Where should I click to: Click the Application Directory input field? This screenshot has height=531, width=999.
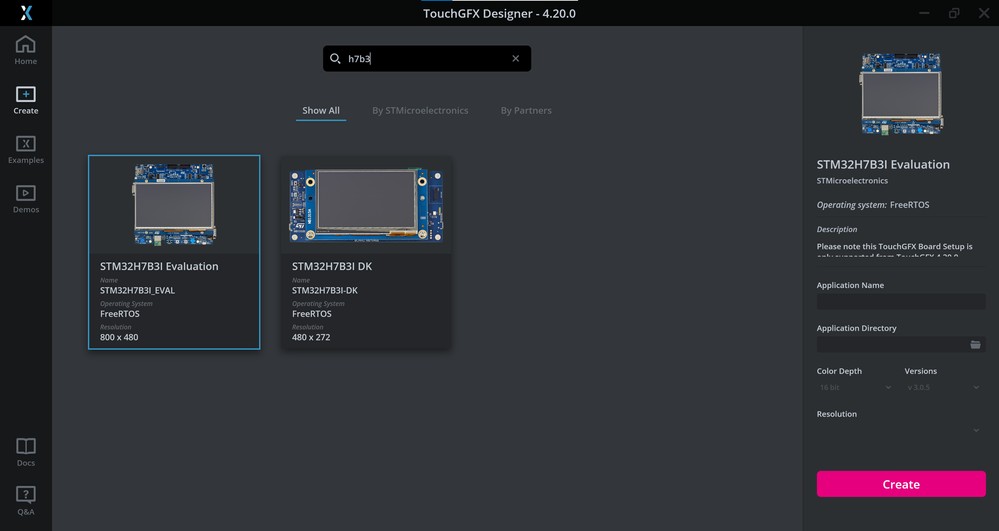click(901, 344)
